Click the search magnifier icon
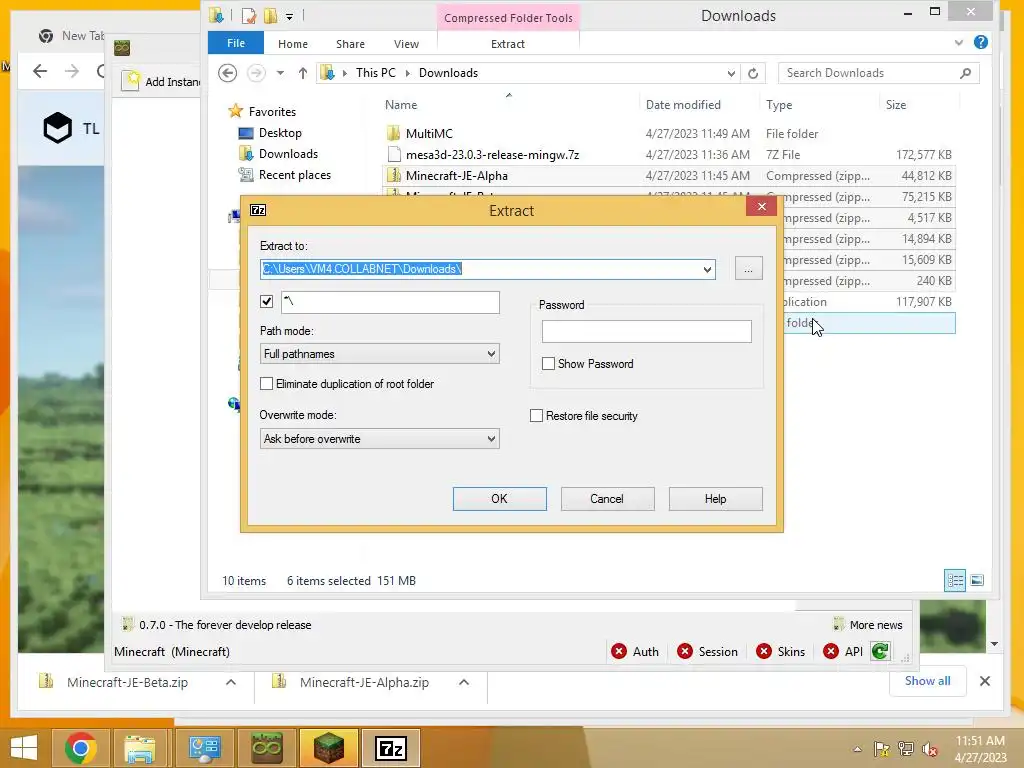1024x768 pixels. click(966, 73)
